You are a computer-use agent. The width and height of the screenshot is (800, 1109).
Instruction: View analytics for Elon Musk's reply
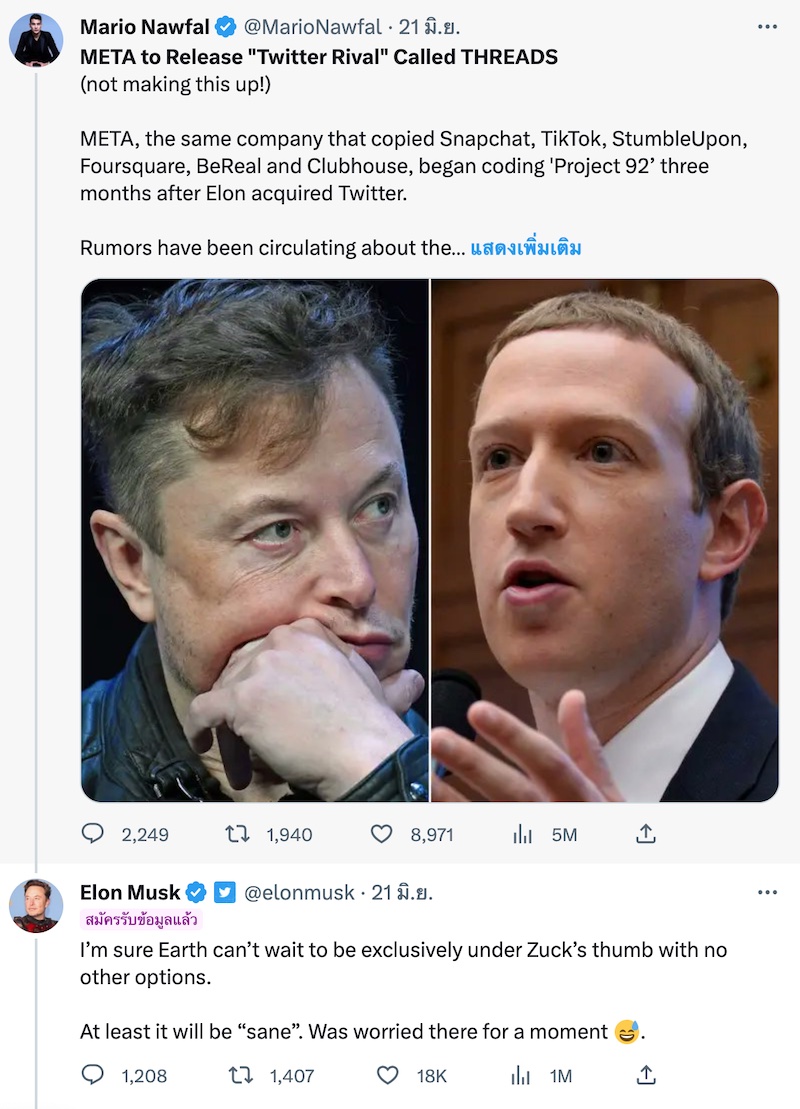521,1075
